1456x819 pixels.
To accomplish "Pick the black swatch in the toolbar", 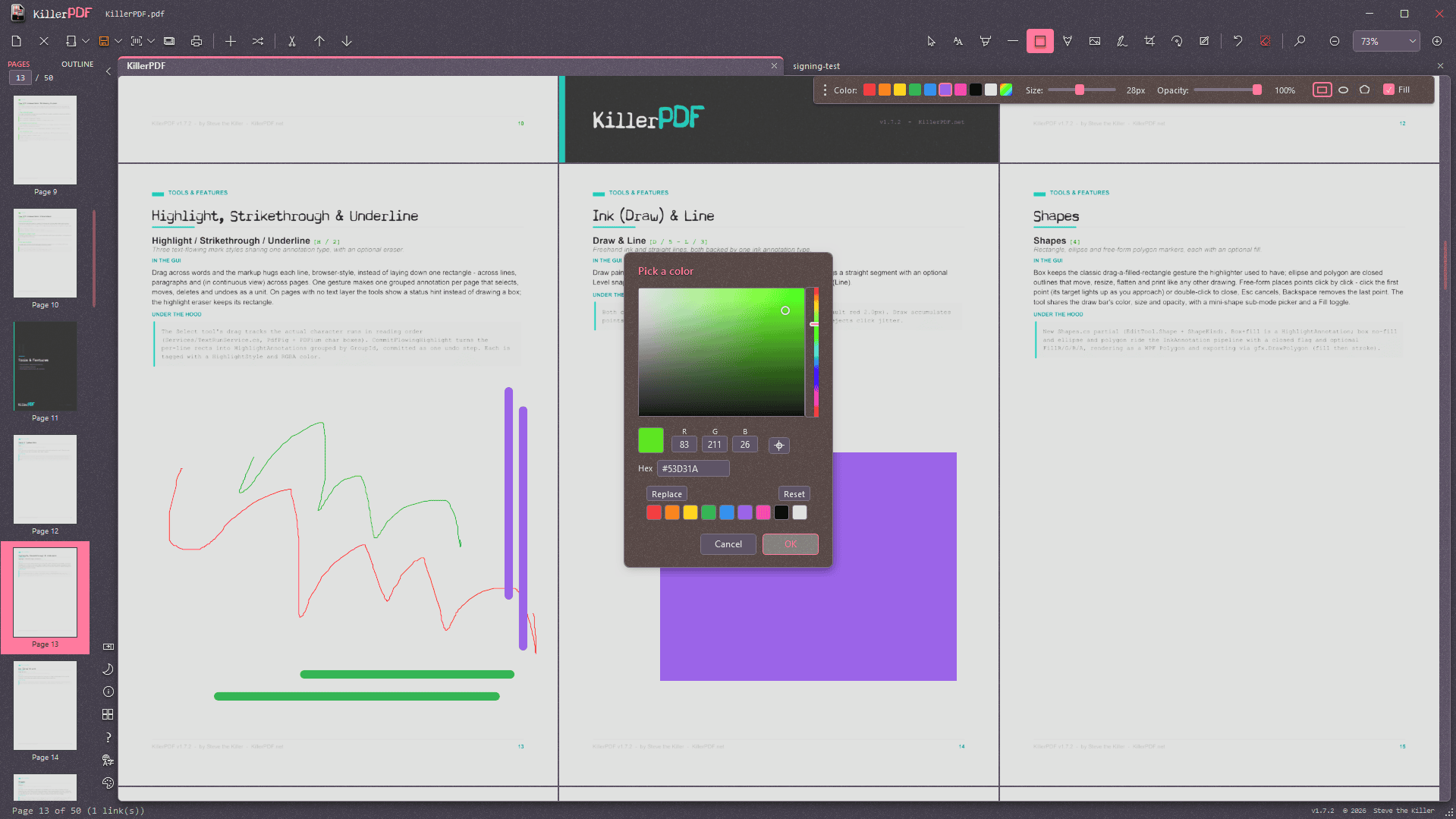I will pos(976,90).
